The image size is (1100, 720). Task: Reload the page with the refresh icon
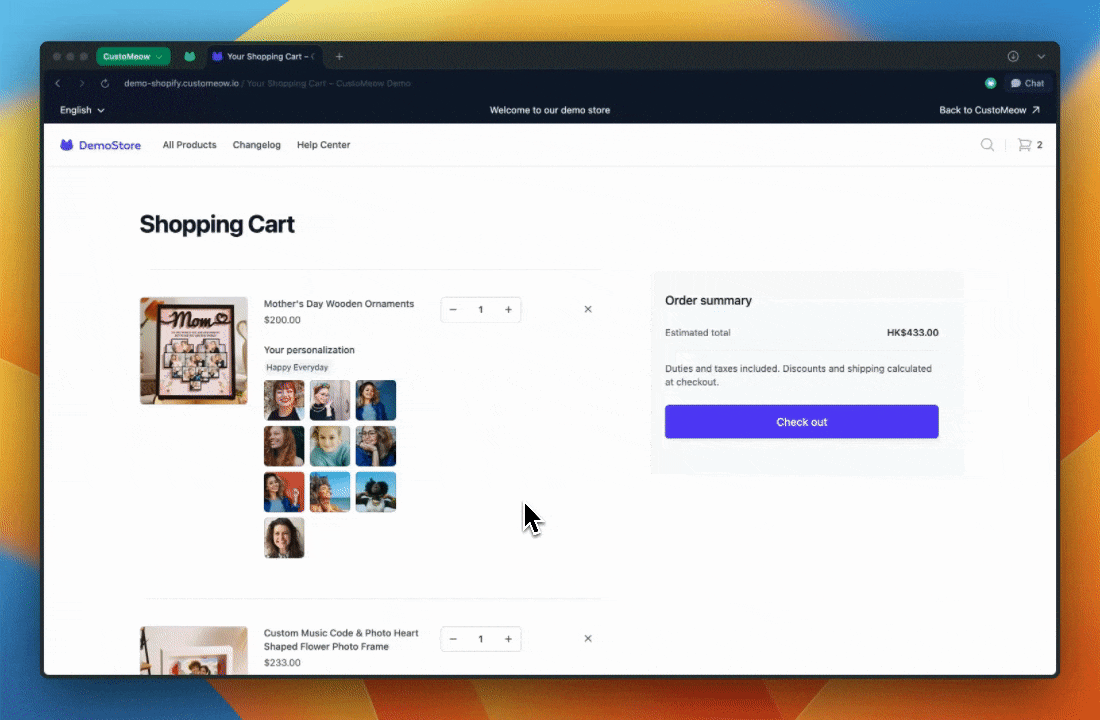click(105, 84)
